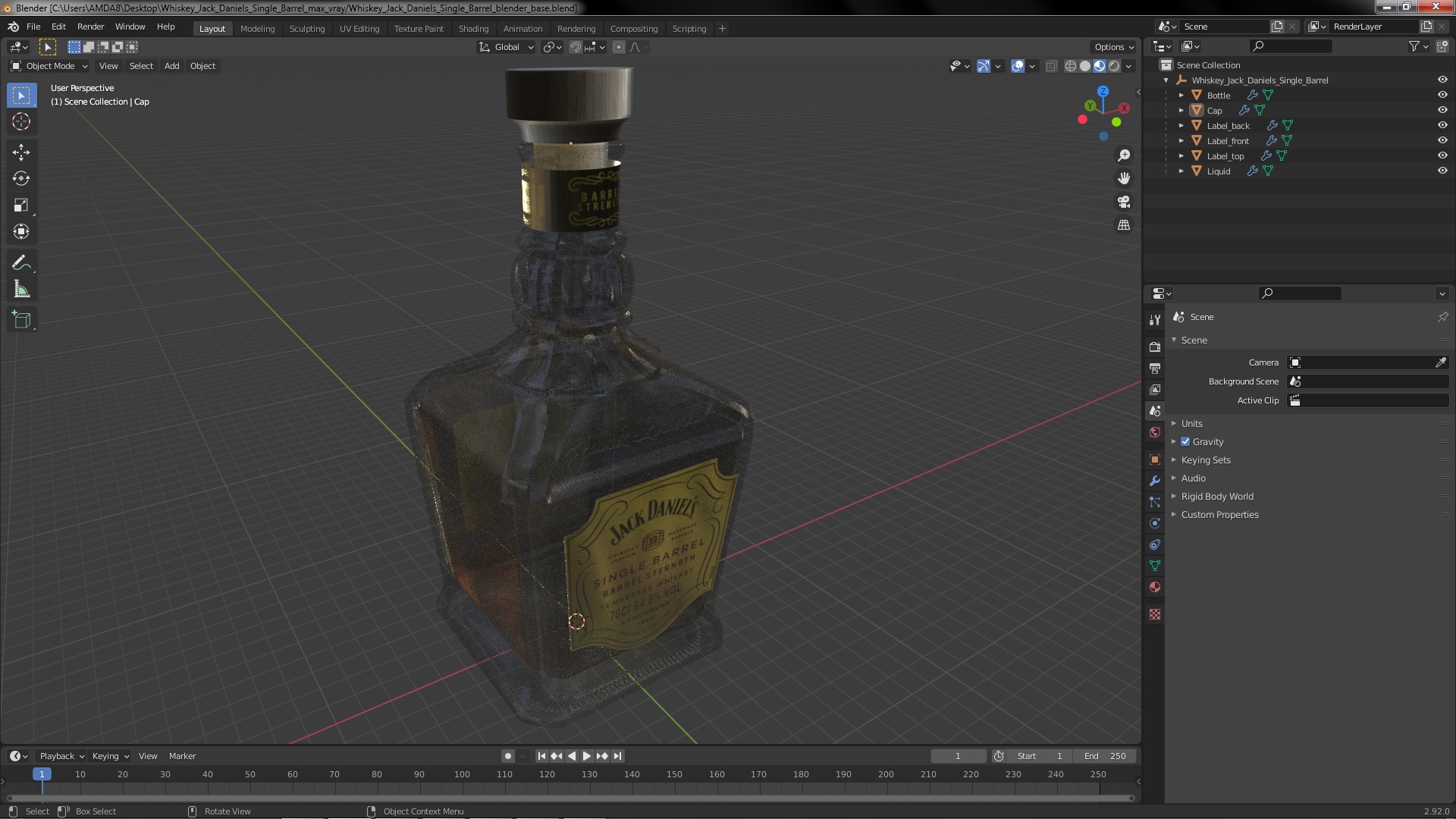
Task: Select the Annotate tool
Action: point(21,262)
